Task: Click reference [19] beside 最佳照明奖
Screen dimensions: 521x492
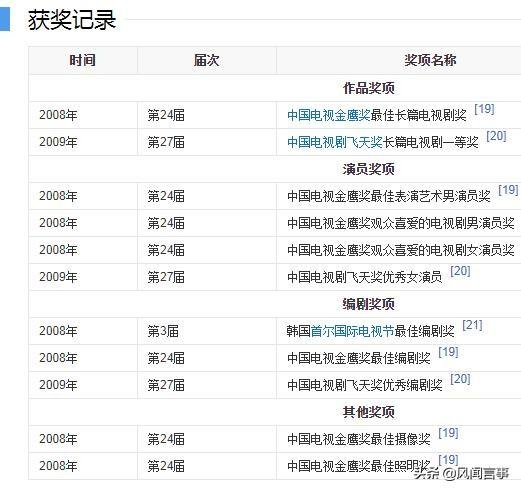Action: click(x=448, y=460)
